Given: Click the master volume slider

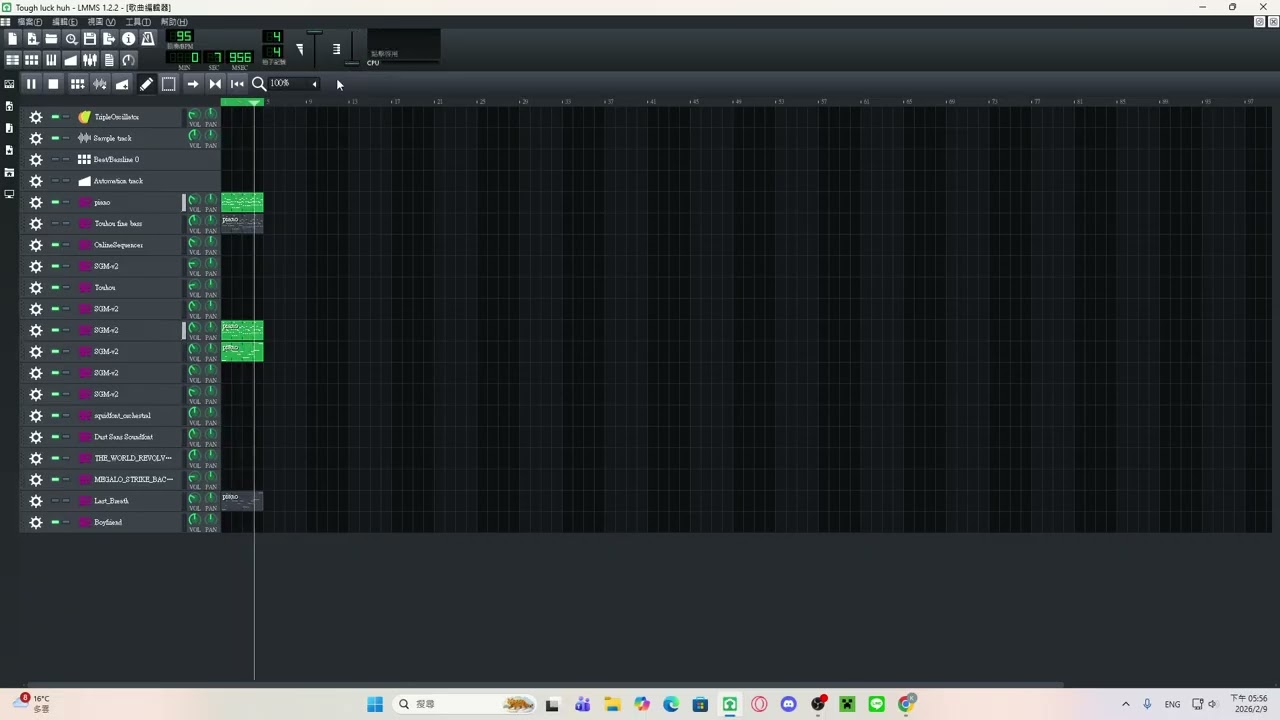Looking at the screenshot, I should tap(315, 50).
